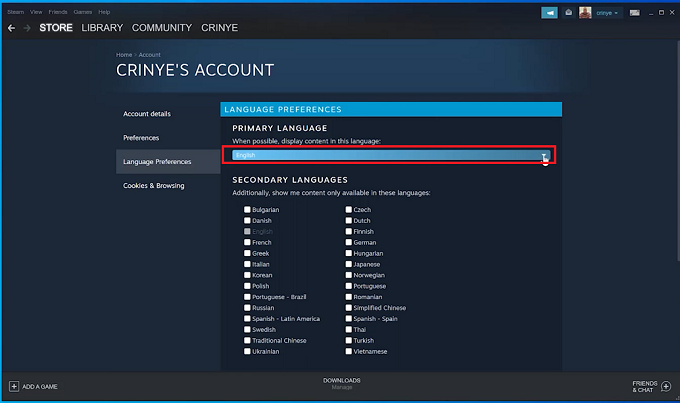Check the Portuguese - Brazil box
680x403 pixels.
coord(247,297)
